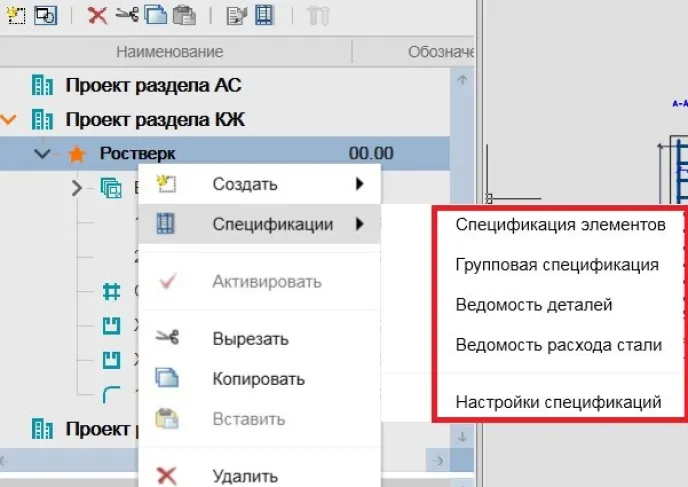
Task: Collapse the Проект раздела КЖ node
Action: (x=9, y=120)
